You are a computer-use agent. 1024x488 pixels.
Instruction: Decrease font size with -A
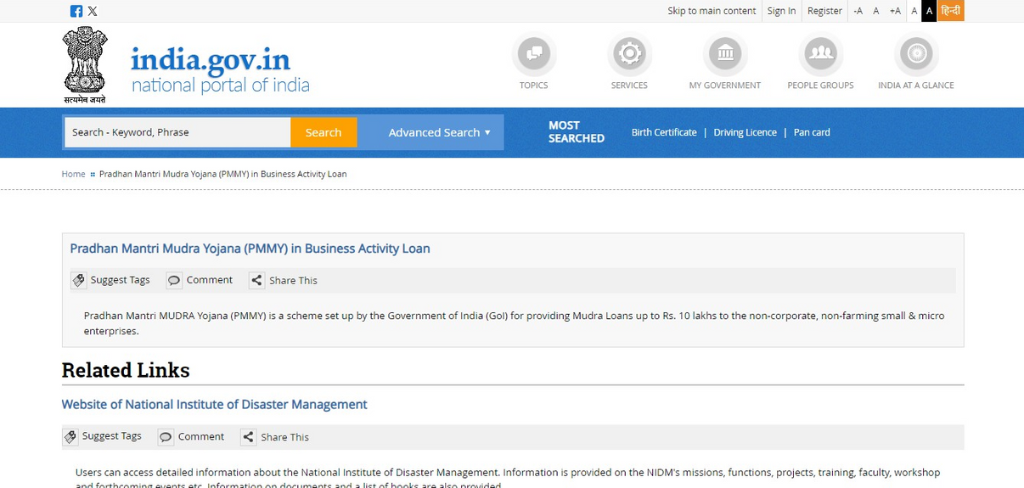tap(857, 11)
